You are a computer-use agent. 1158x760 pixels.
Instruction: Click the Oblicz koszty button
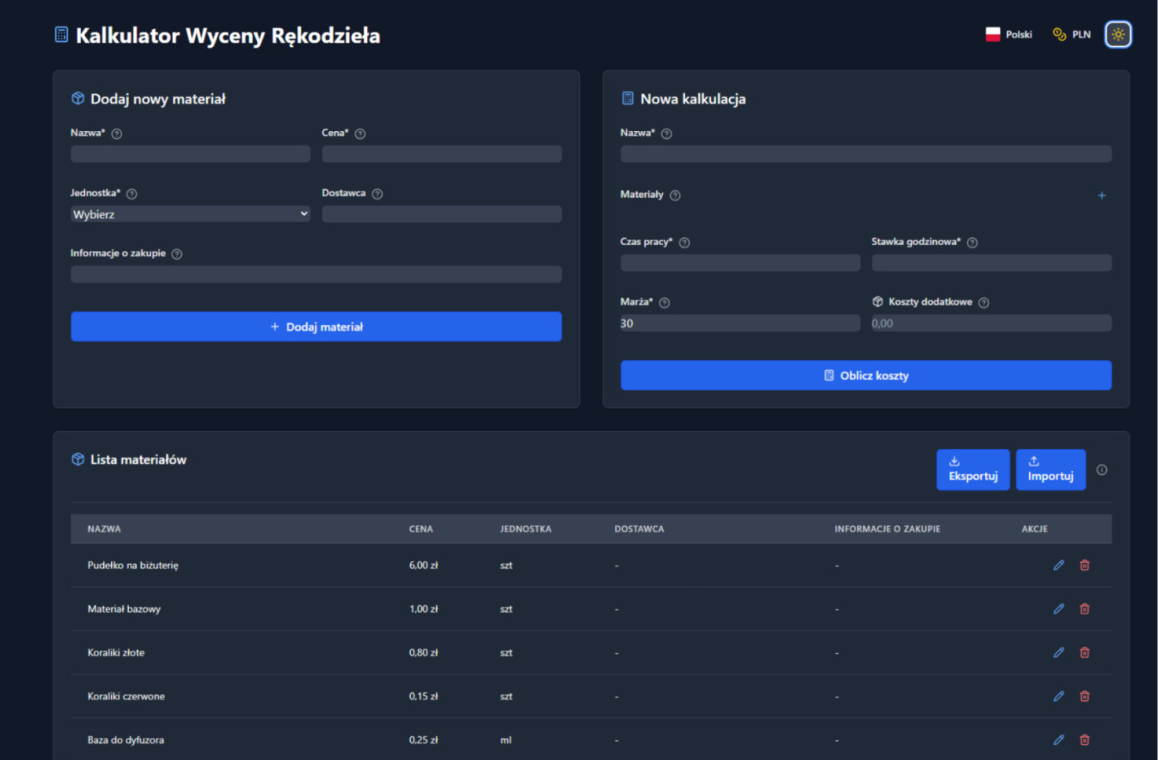(865, 376)
